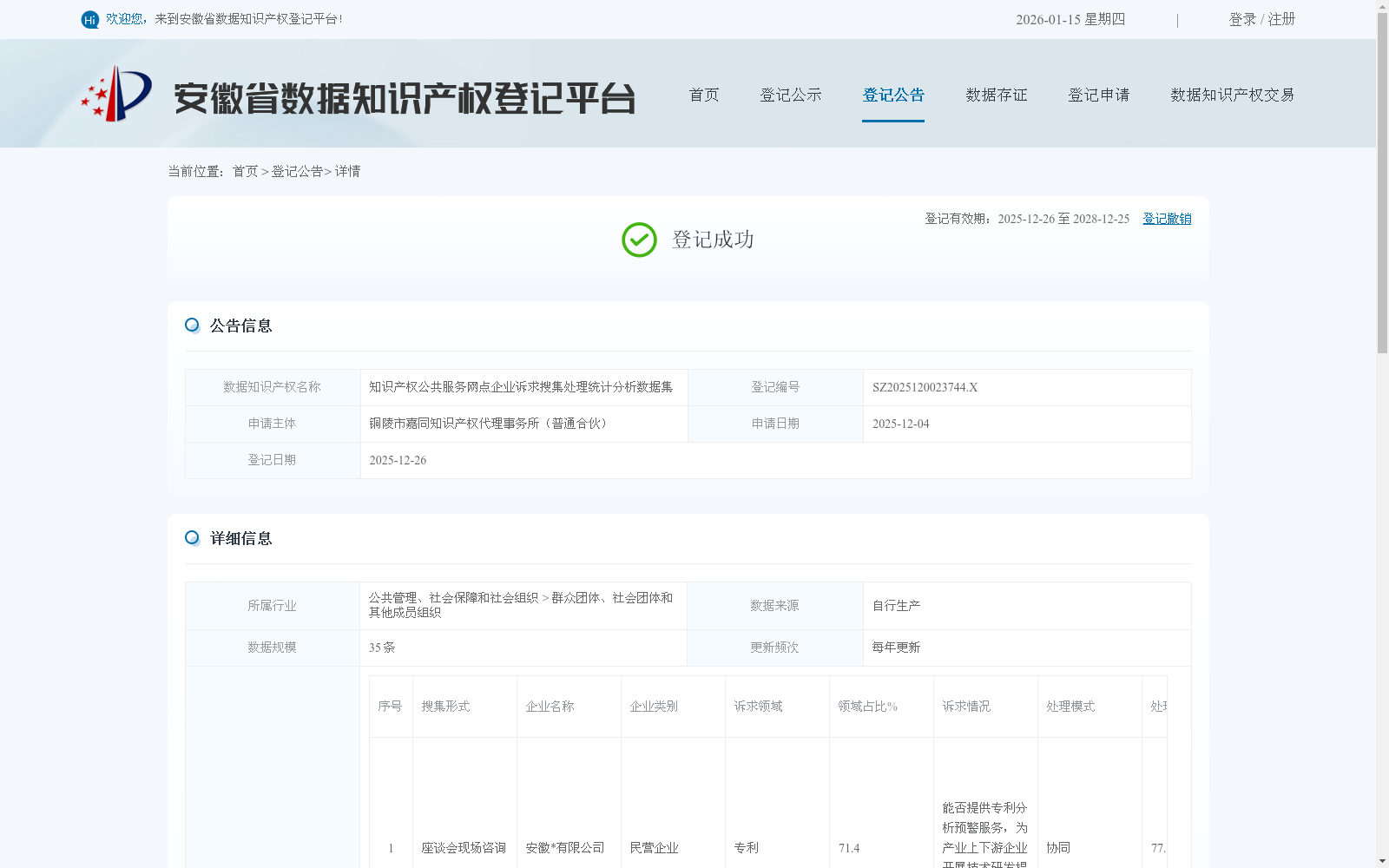Click the 登录 / 注册 link
Screen dimensions: 1389x868
1262,19
